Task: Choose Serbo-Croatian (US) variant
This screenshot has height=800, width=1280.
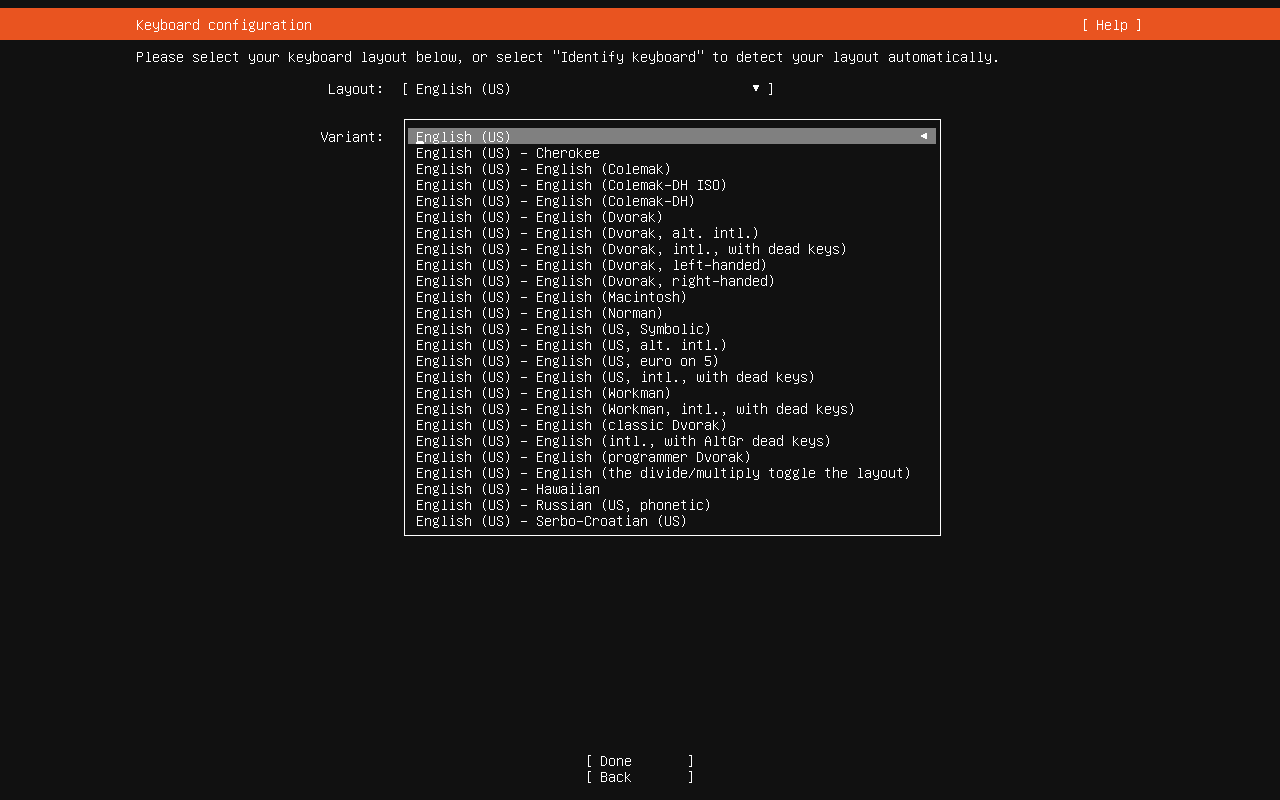Action: (x=551, y=521)
